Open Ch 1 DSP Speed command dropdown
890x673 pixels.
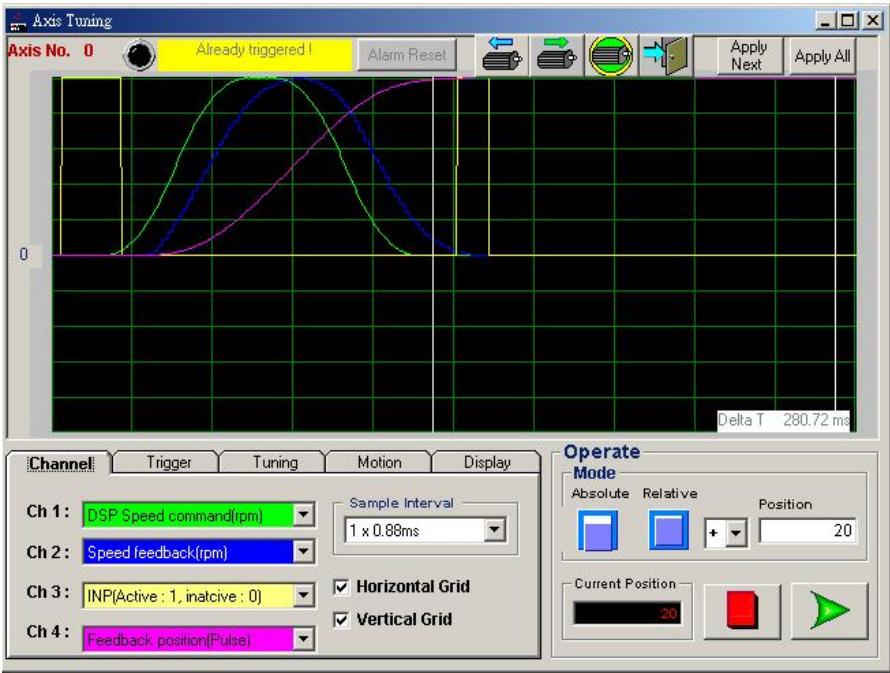(304, 515)
